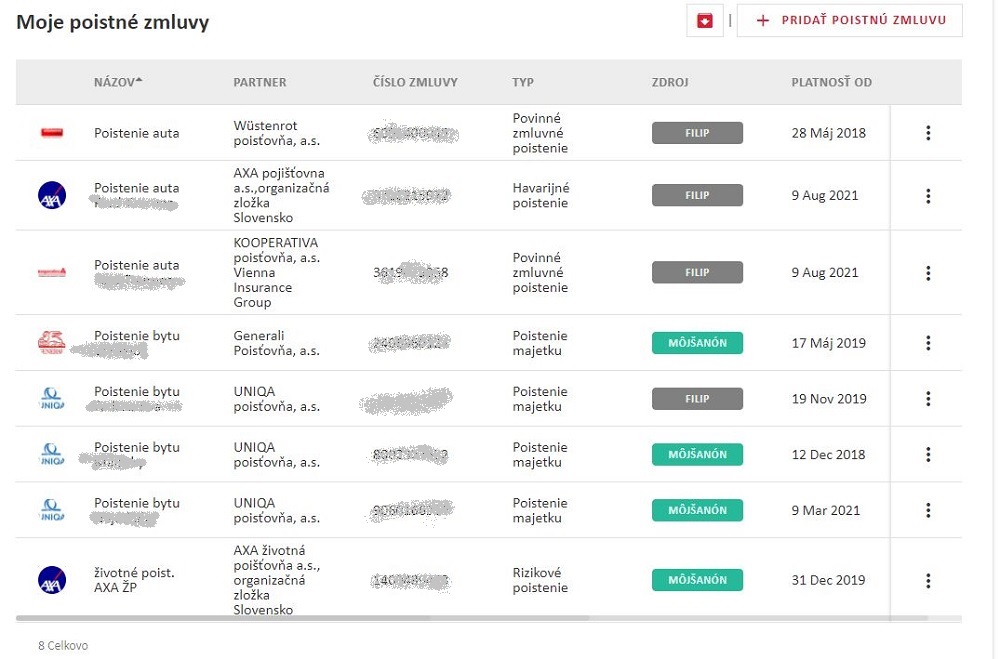The image size is (1000, 659).
Task: Sort by Číslo zmluvy column header
Action: point(415,82)
